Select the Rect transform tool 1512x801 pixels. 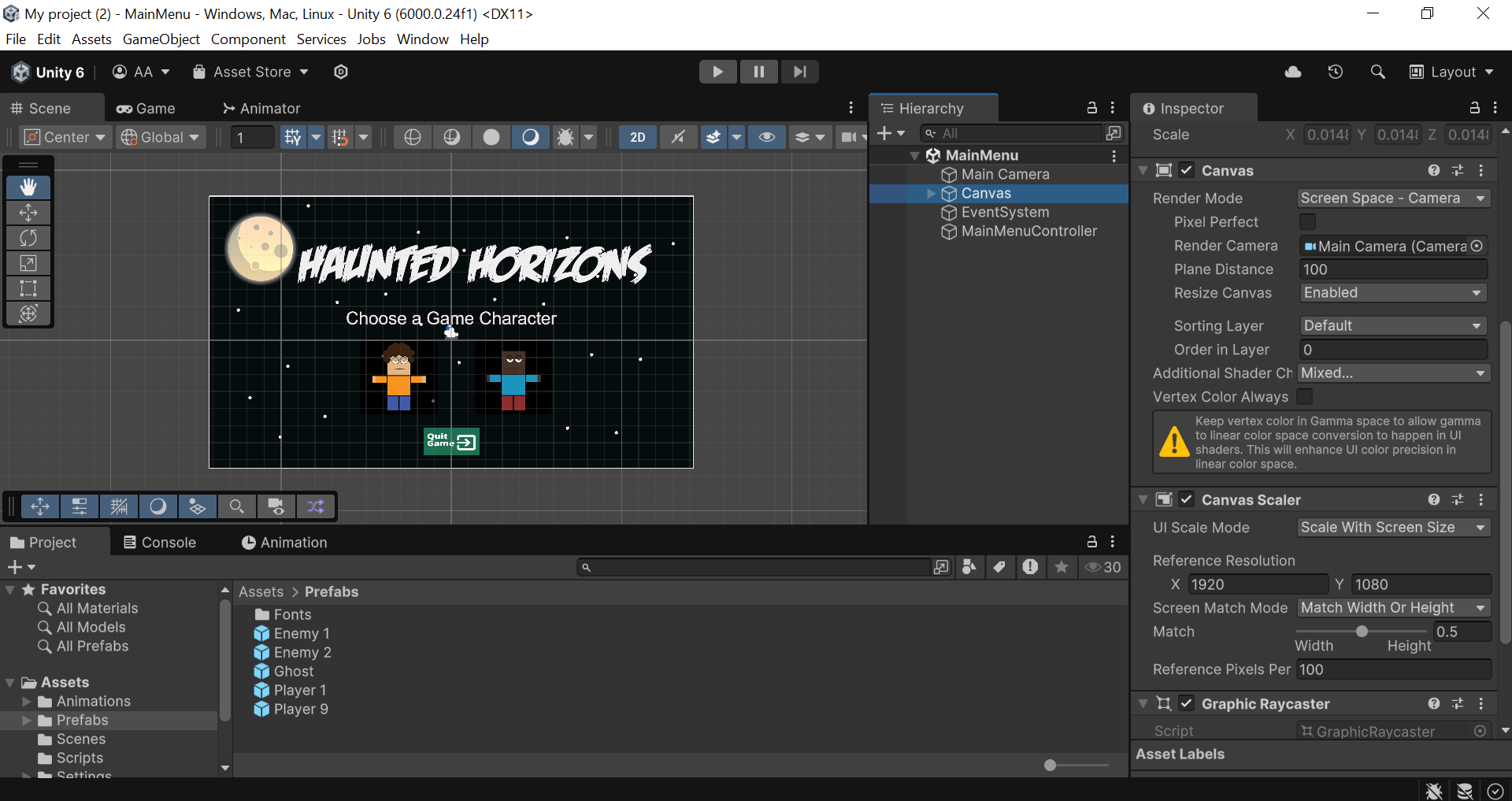(x=28, y=288)
